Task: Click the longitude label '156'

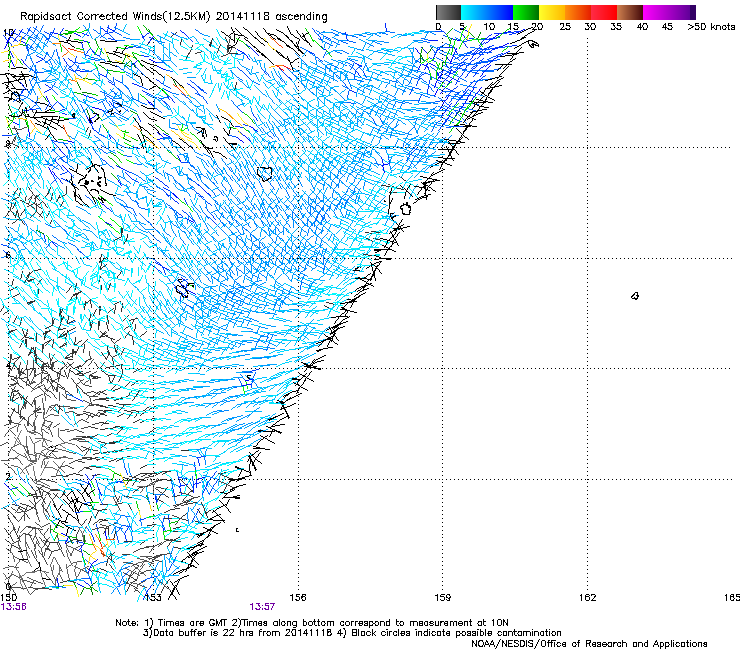Action: coord(298,598)
